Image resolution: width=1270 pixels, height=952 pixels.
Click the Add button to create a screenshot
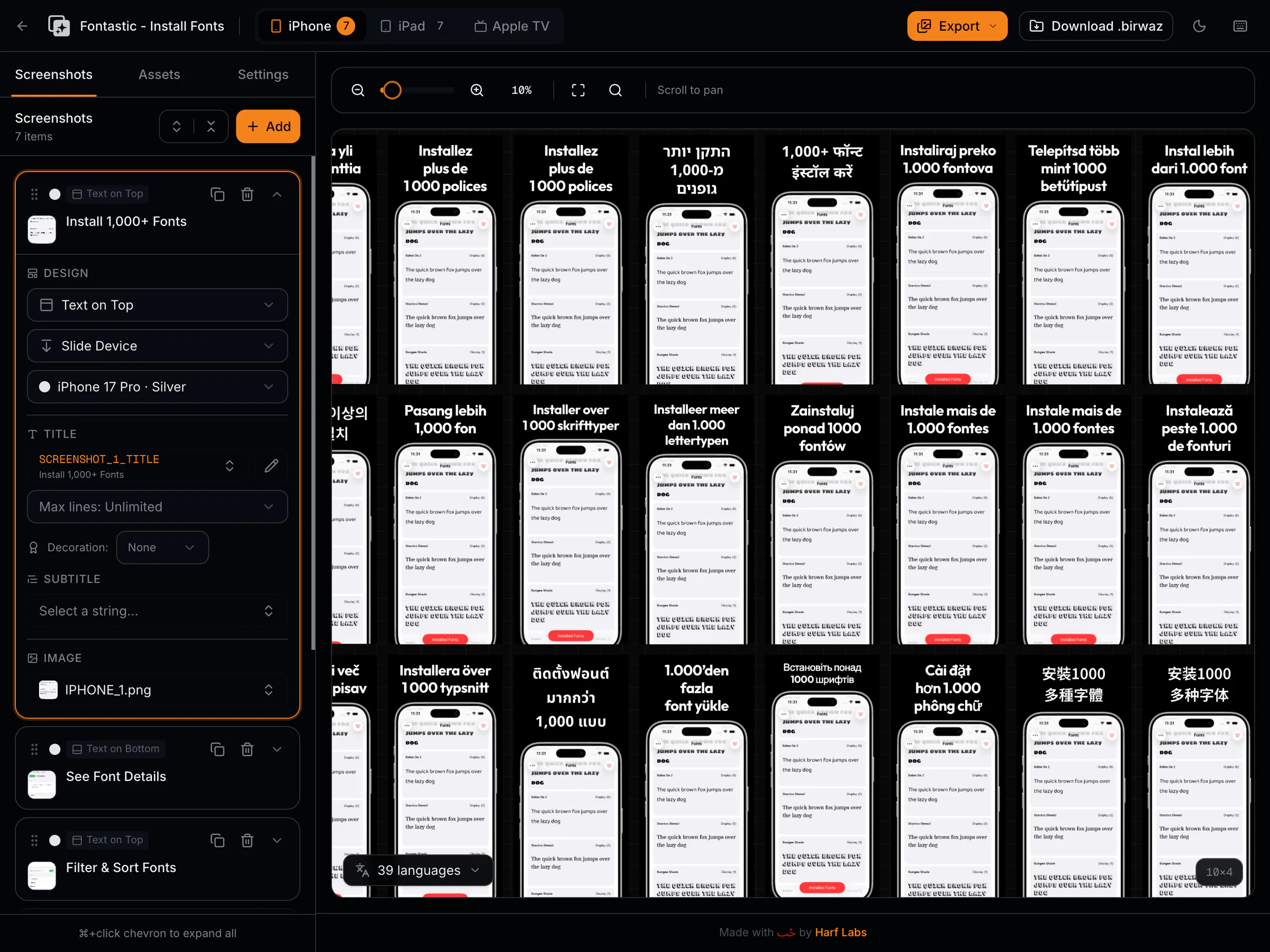tap(268, 126)
